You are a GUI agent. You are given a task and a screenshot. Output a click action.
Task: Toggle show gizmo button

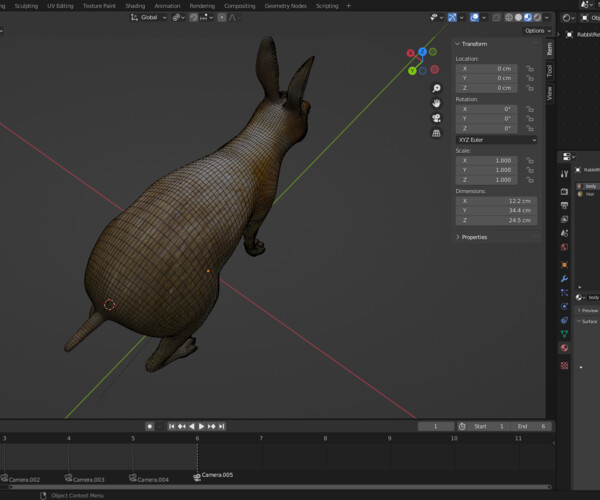[x=452, y=18]
